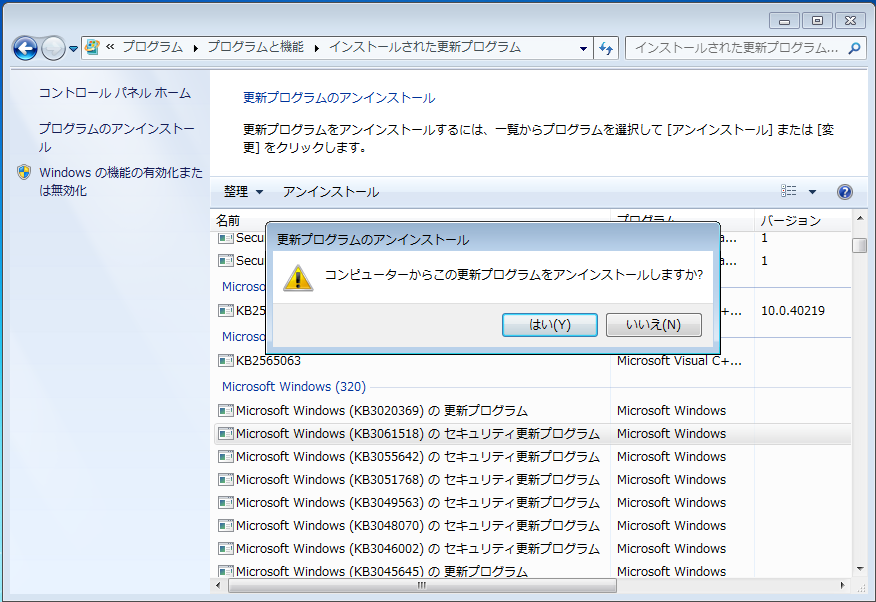Click the search box for installed updates
The width and height of the screenshot is (876, 602).
coord(735,49)
